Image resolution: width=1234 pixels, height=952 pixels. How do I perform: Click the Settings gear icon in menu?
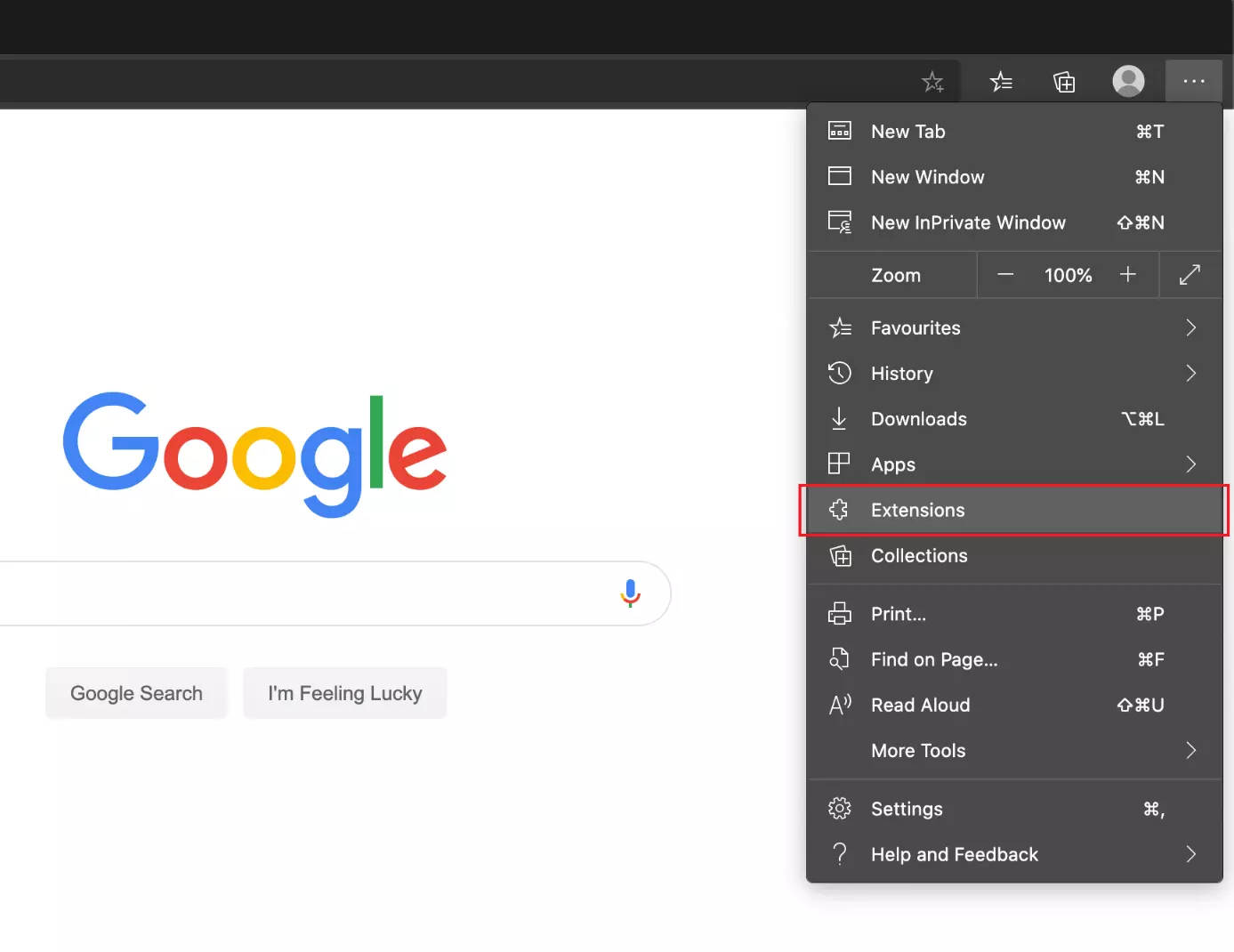pyautogui.click(x=839, y=809)
